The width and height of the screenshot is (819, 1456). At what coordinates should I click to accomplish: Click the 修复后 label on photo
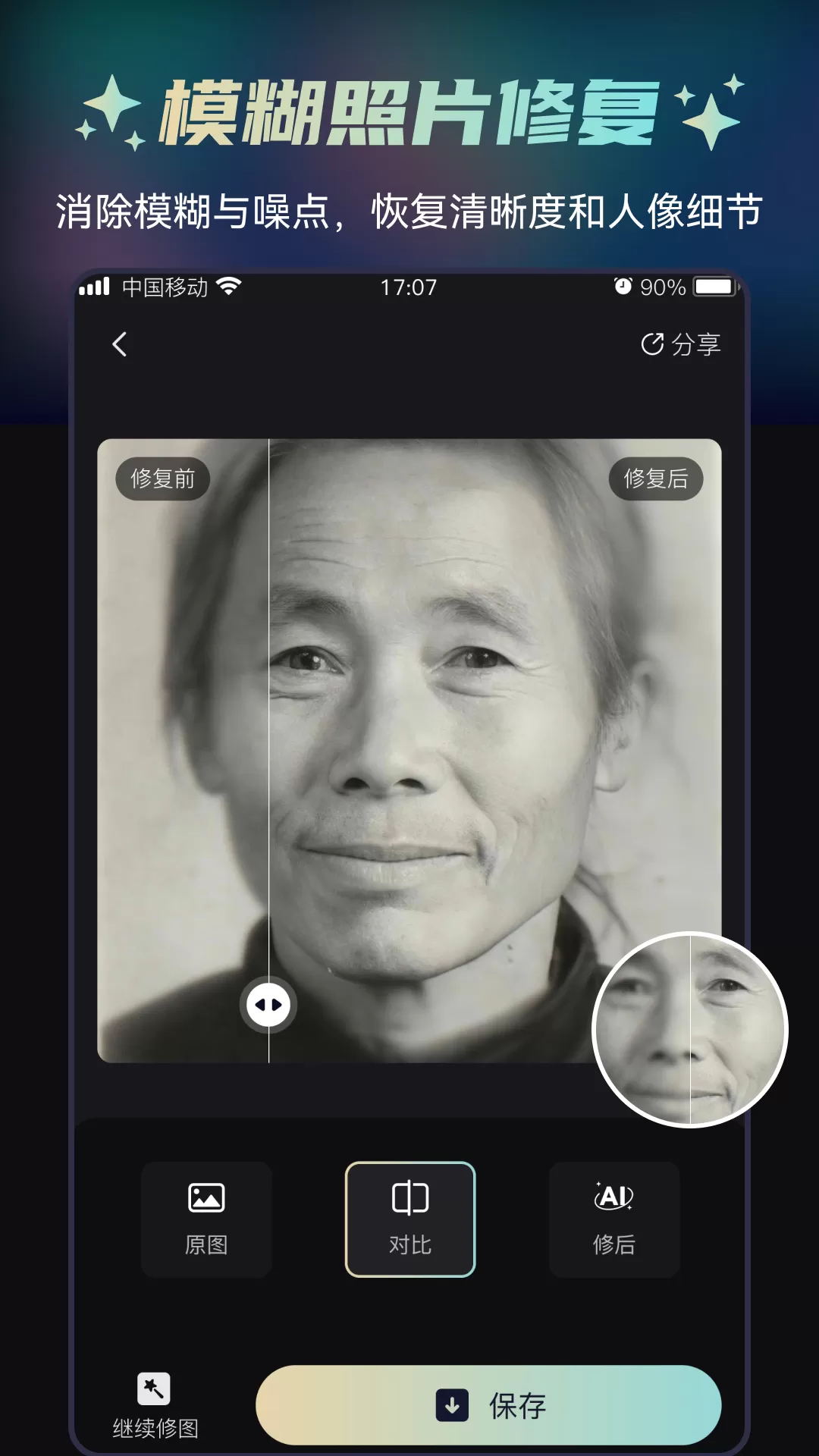coord(656,479)
